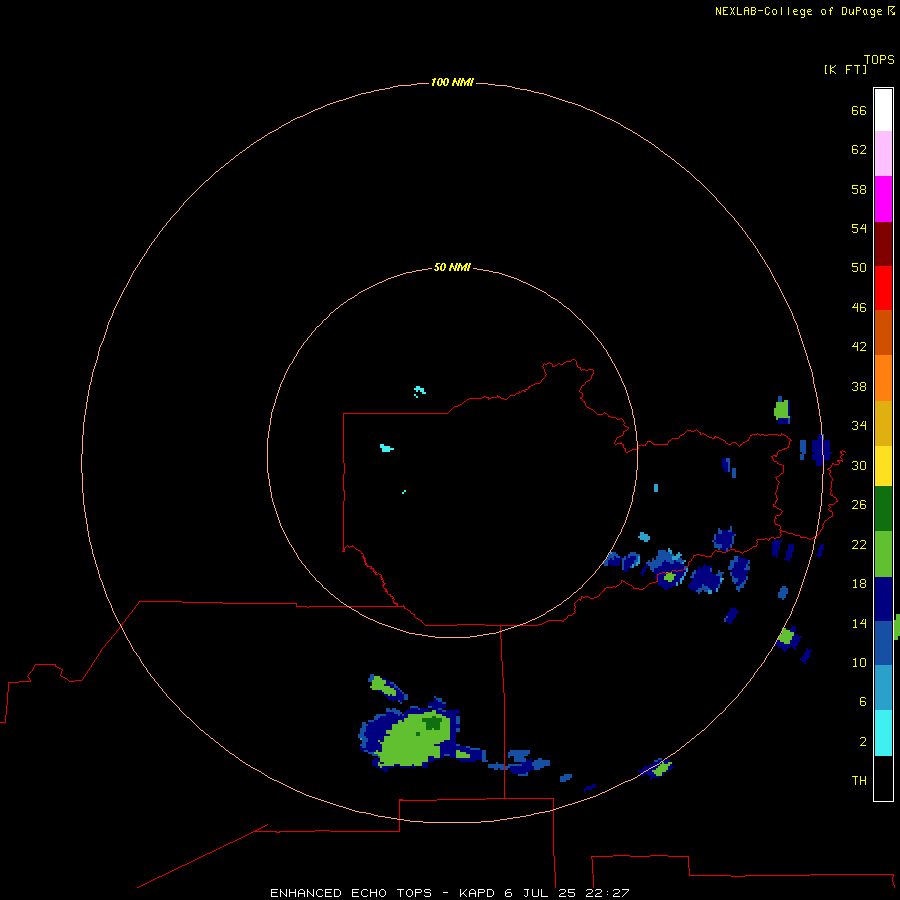
Task: Select the light pink legend color block
Action: pyautogui.click(x=883, y=153)
